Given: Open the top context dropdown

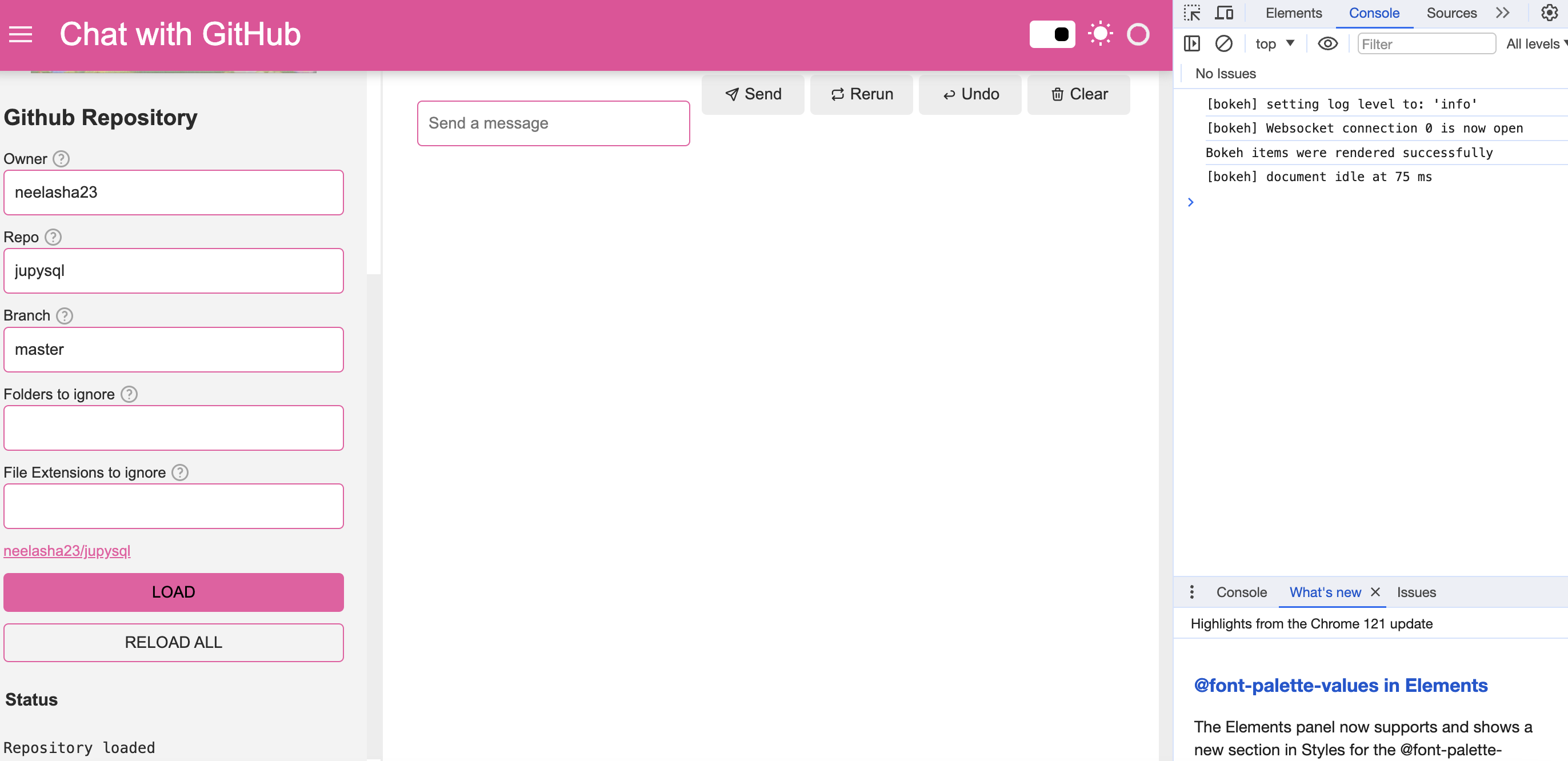Looking at the screenshot, I should 1275,44.
